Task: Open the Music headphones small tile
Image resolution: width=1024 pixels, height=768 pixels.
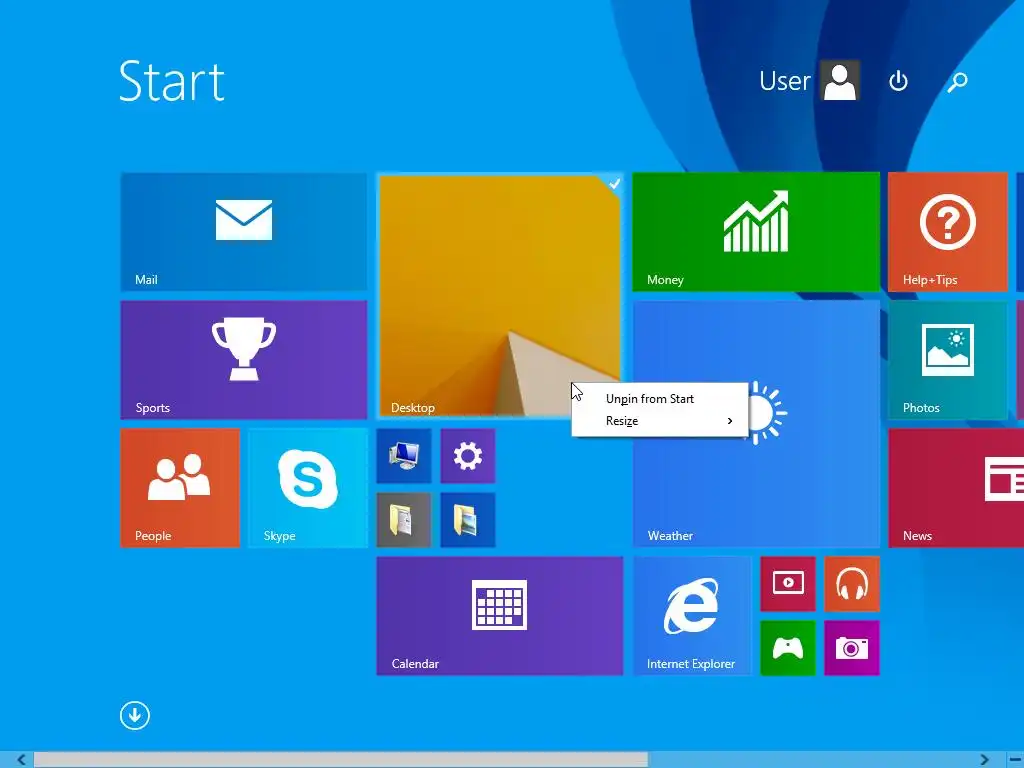Action: click(852, 583)
